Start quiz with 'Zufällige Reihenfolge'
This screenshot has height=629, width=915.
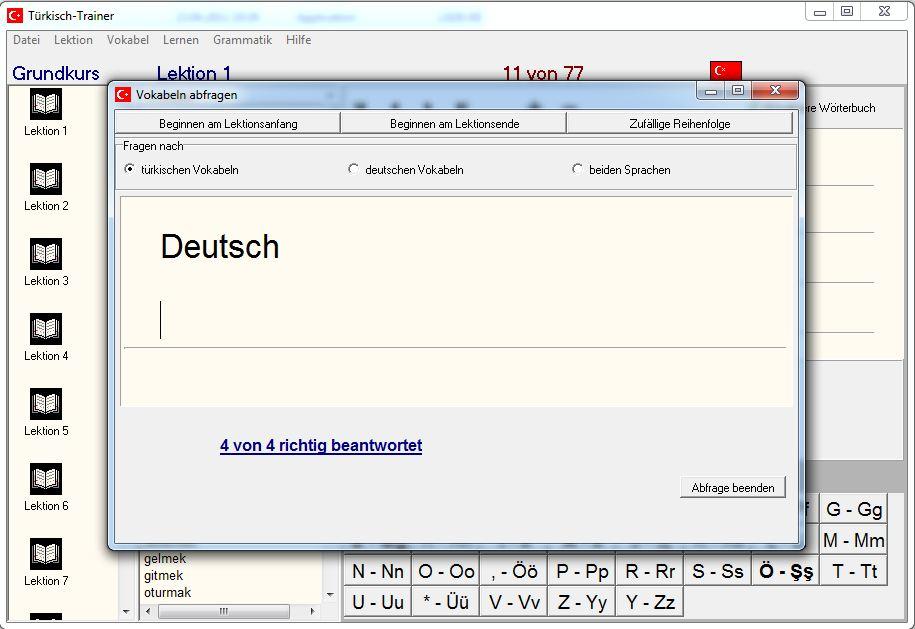pyautogui.click(x=680, y=124)
